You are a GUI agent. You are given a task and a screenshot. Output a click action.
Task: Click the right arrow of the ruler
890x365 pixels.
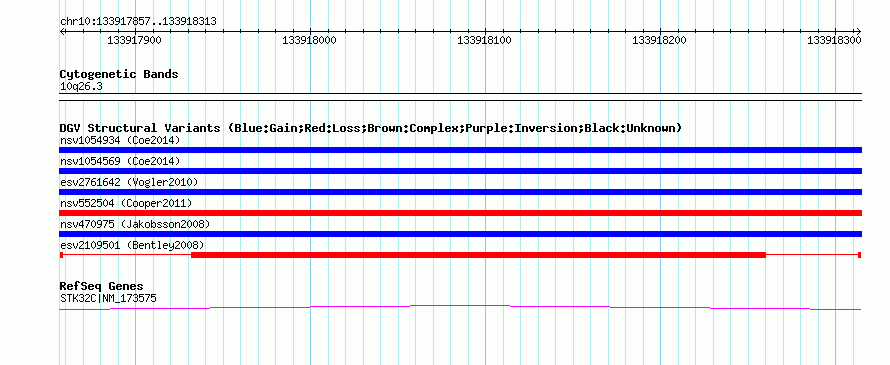[858, 32]
